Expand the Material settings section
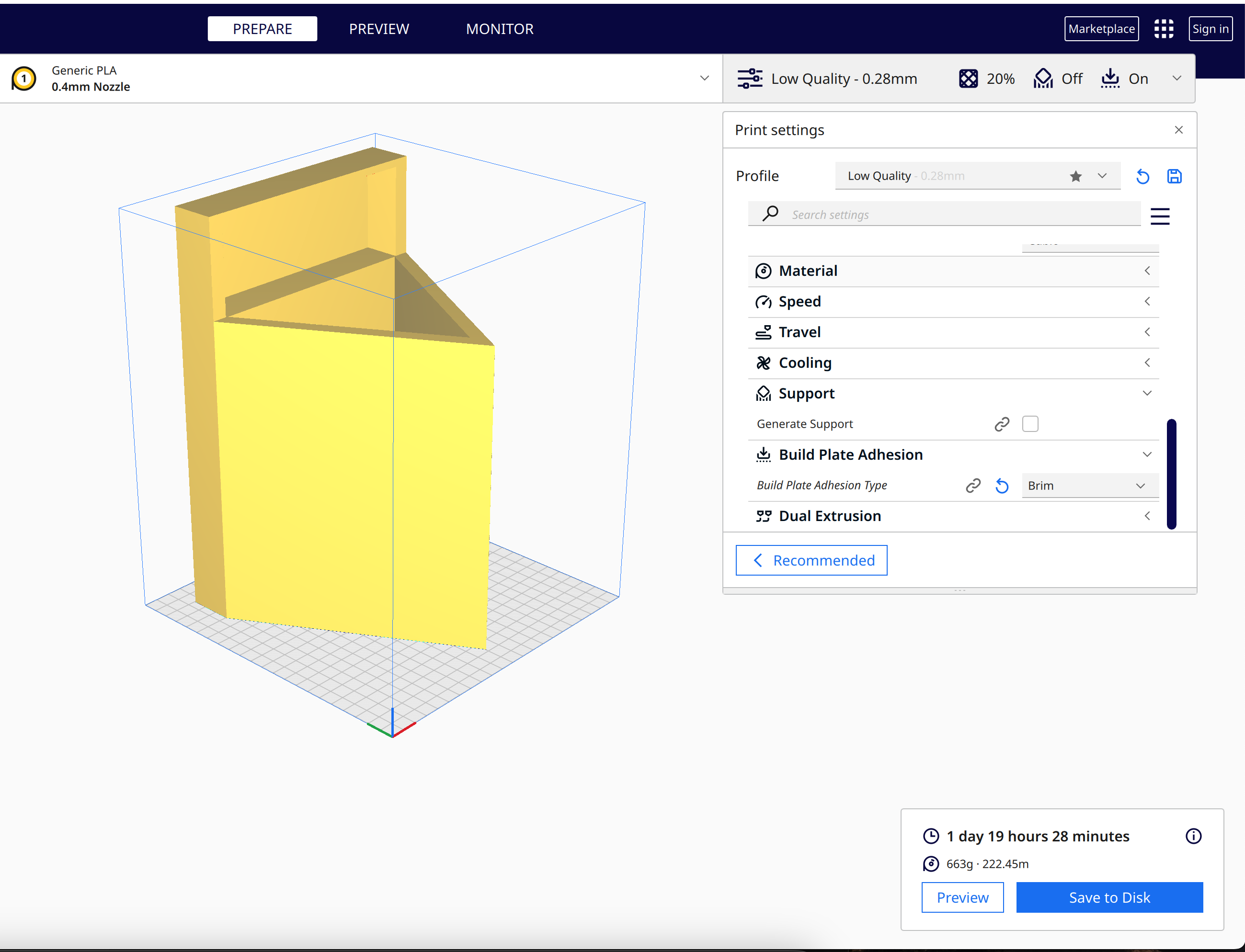1245x952 pixels. click(x=1146, y=271)
